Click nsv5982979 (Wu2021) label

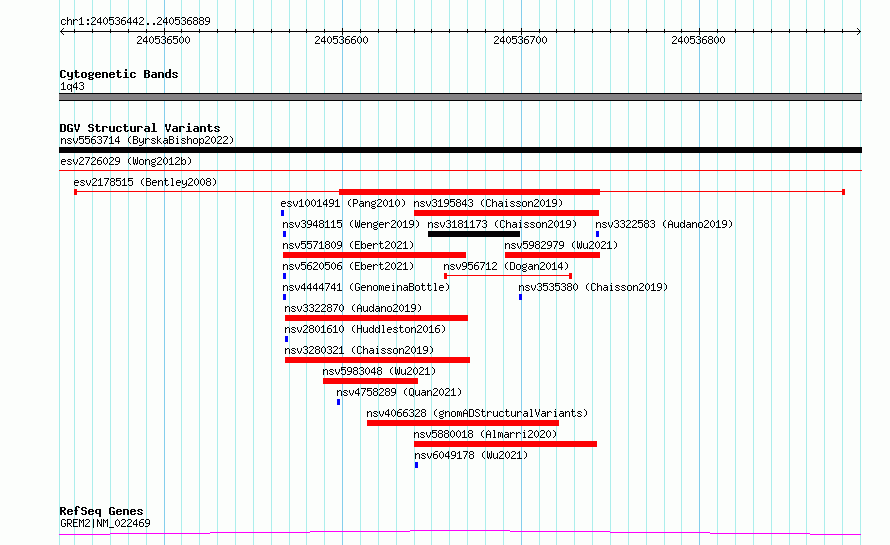click(x=561, y=245)
